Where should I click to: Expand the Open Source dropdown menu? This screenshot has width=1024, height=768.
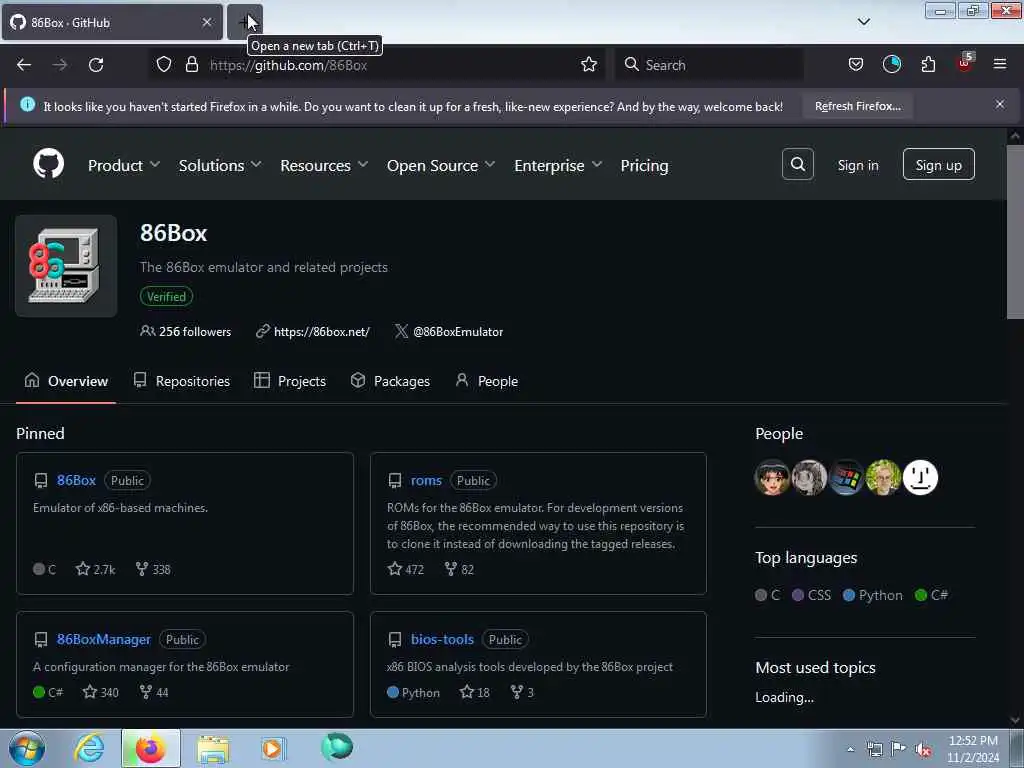[441, 165]
